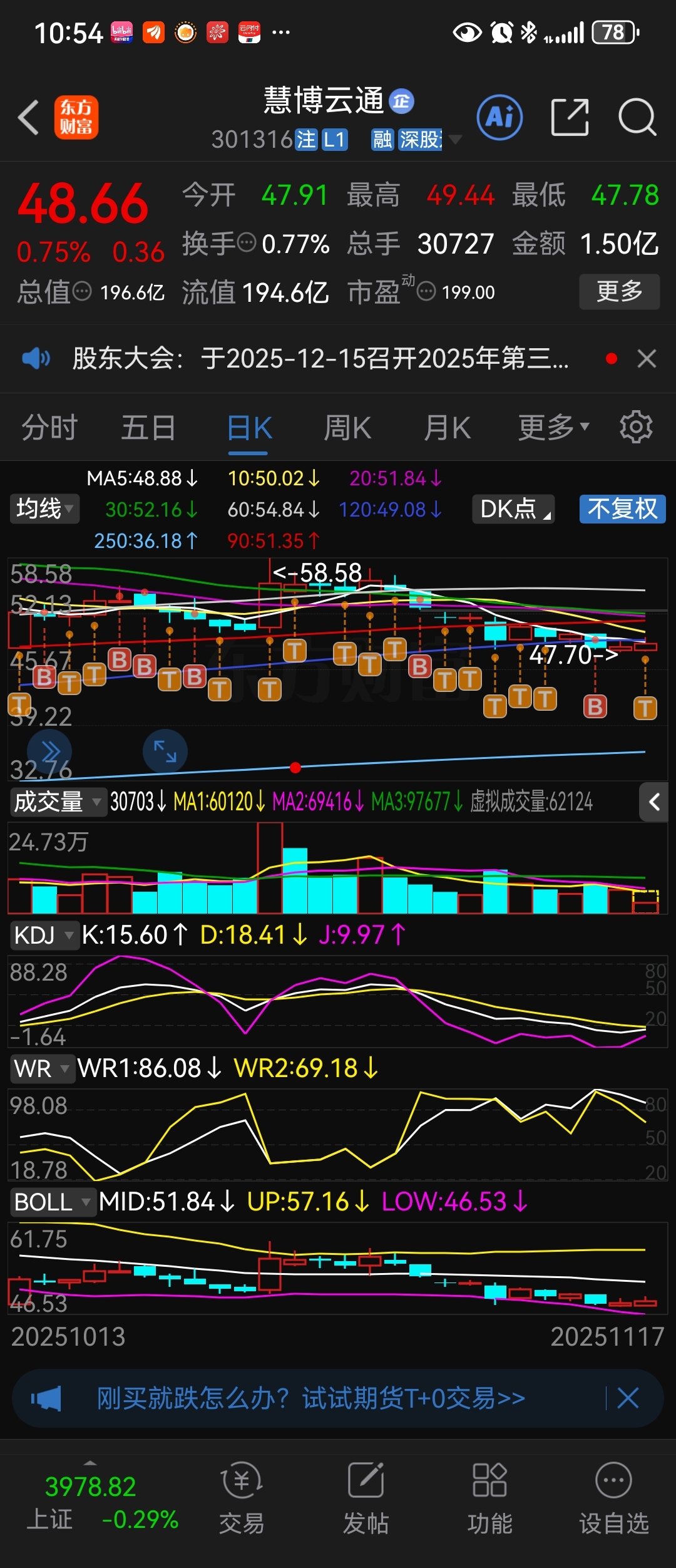The height and width of the screenshot is (1568, 676).
Task: Expand the stock name dropdown arrow
Action: click(x=456, y=139)
